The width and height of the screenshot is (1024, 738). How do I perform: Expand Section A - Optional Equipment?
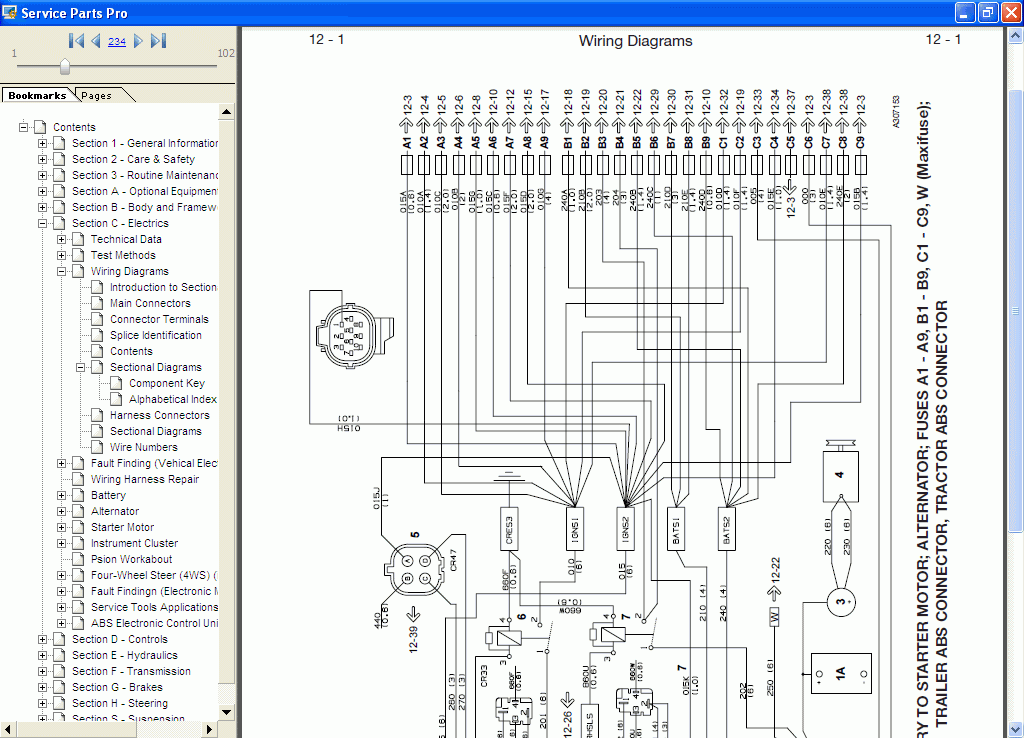tap(43, 191)
